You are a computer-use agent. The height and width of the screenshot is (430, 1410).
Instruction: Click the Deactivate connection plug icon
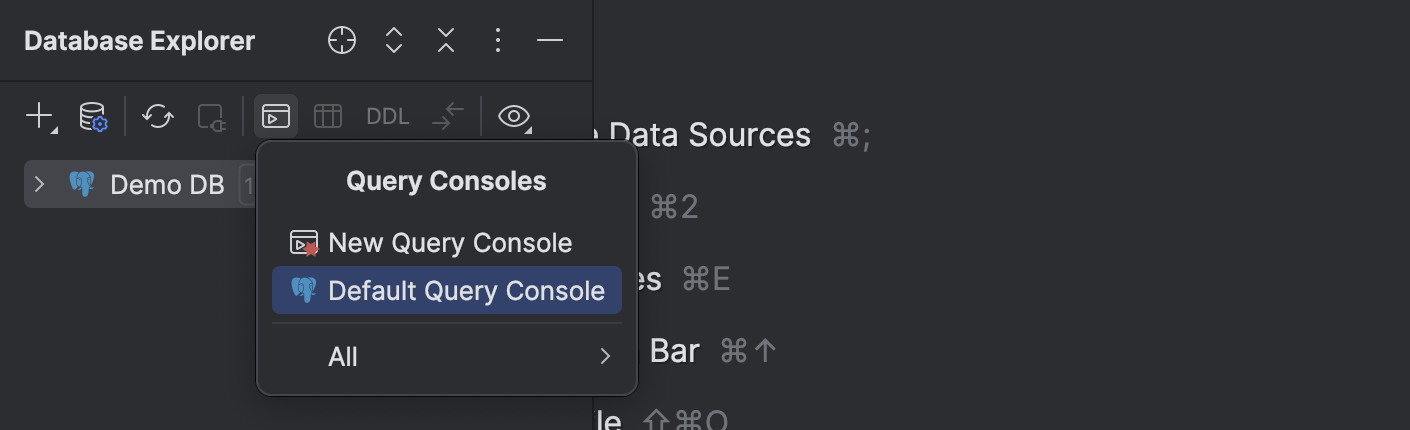tap(211, 117)
